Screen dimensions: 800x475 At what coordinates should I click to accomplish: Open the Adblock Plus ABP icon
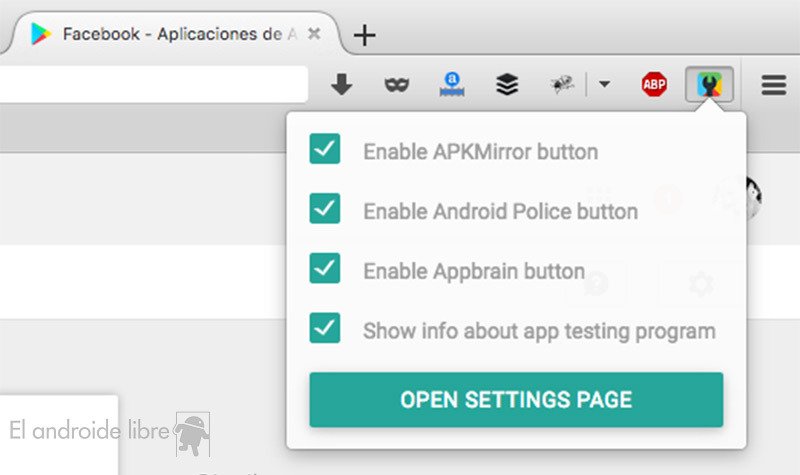pyautogui.click(x=654, y=86)
